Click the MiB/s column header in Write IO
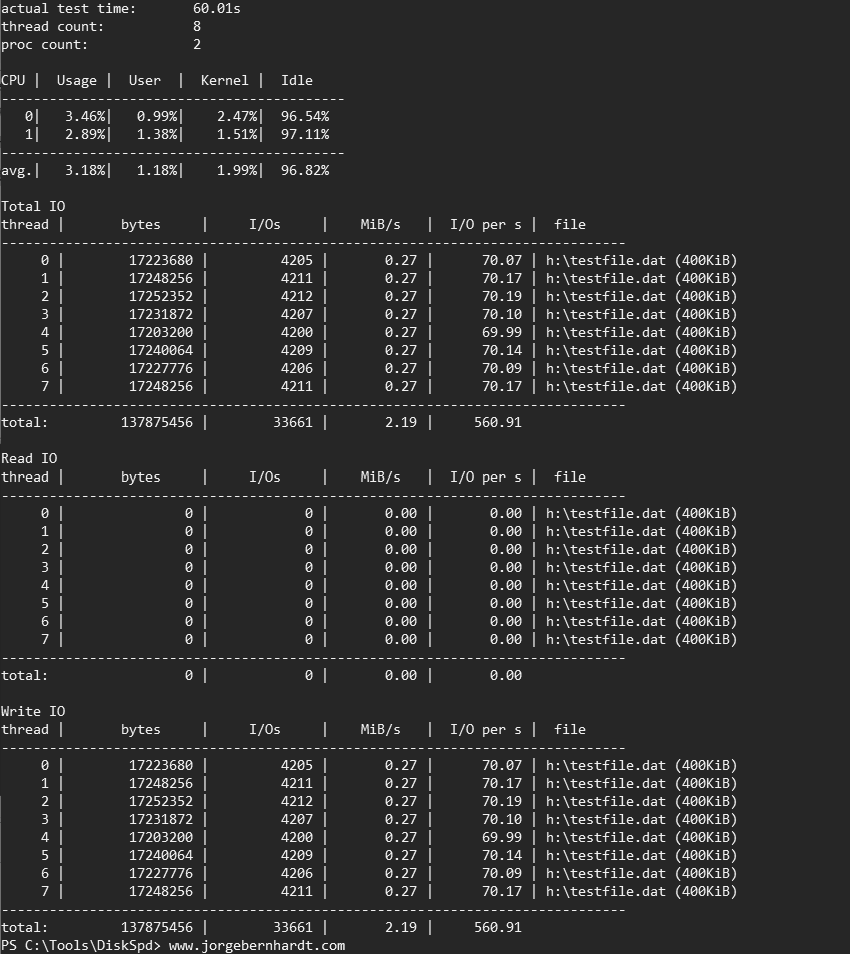Screen dimensions: 850x954 tap(380, 729)
